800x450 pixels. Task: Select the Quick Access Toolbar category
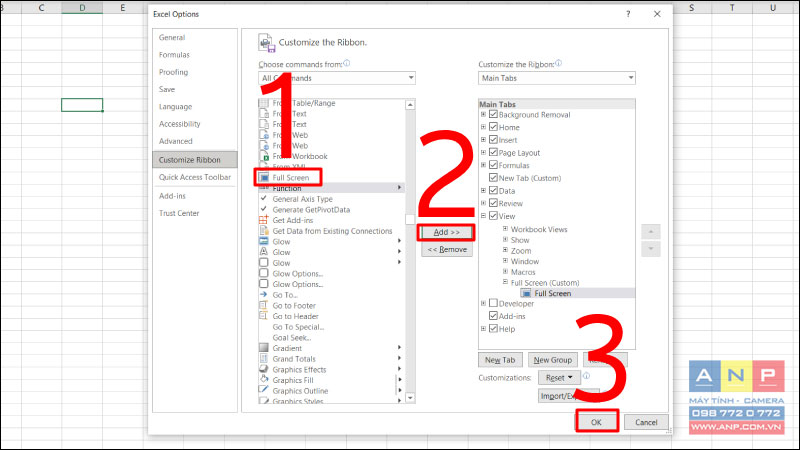(x=195, y=177)
